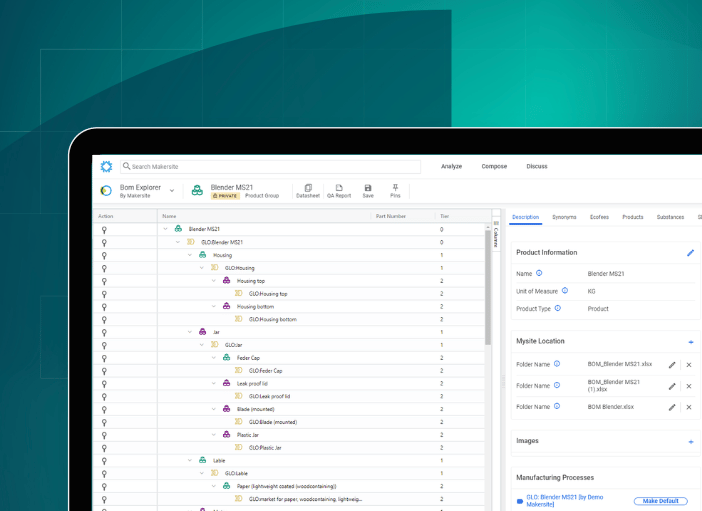Viewport: 702px width, 511px height.
Task: Click the info icon beside Unit of Measure
Action: point(565,291)
